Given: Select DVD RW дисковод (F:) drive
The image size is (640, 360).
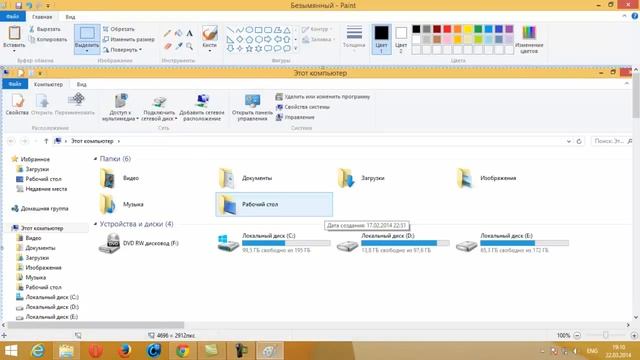Looking at the screenshot, I should (139, 243).
